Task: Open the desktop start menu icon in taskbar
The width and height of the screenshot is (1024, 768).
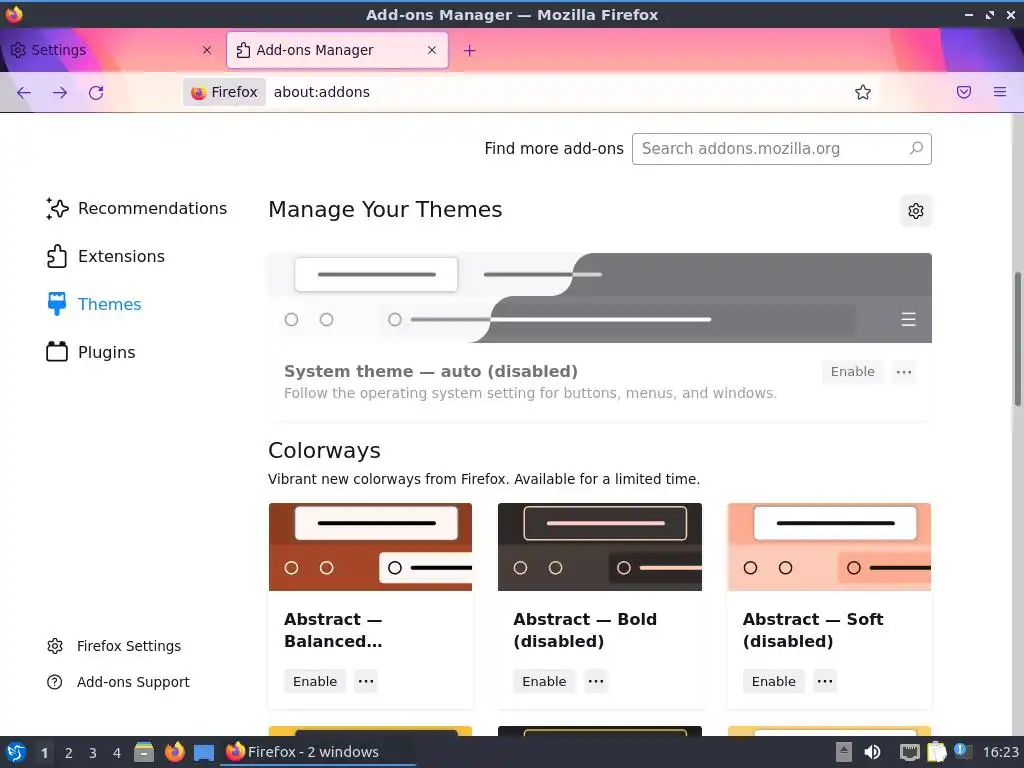Action: click(16, 752)
